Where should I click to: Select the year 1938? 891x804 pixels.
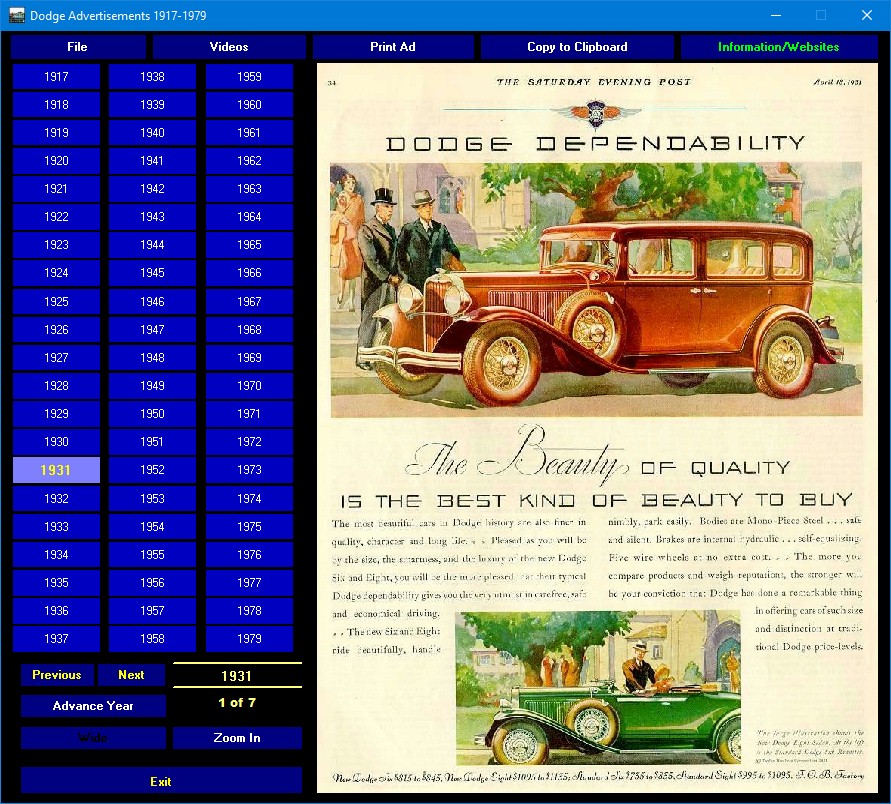pos(152,77)
